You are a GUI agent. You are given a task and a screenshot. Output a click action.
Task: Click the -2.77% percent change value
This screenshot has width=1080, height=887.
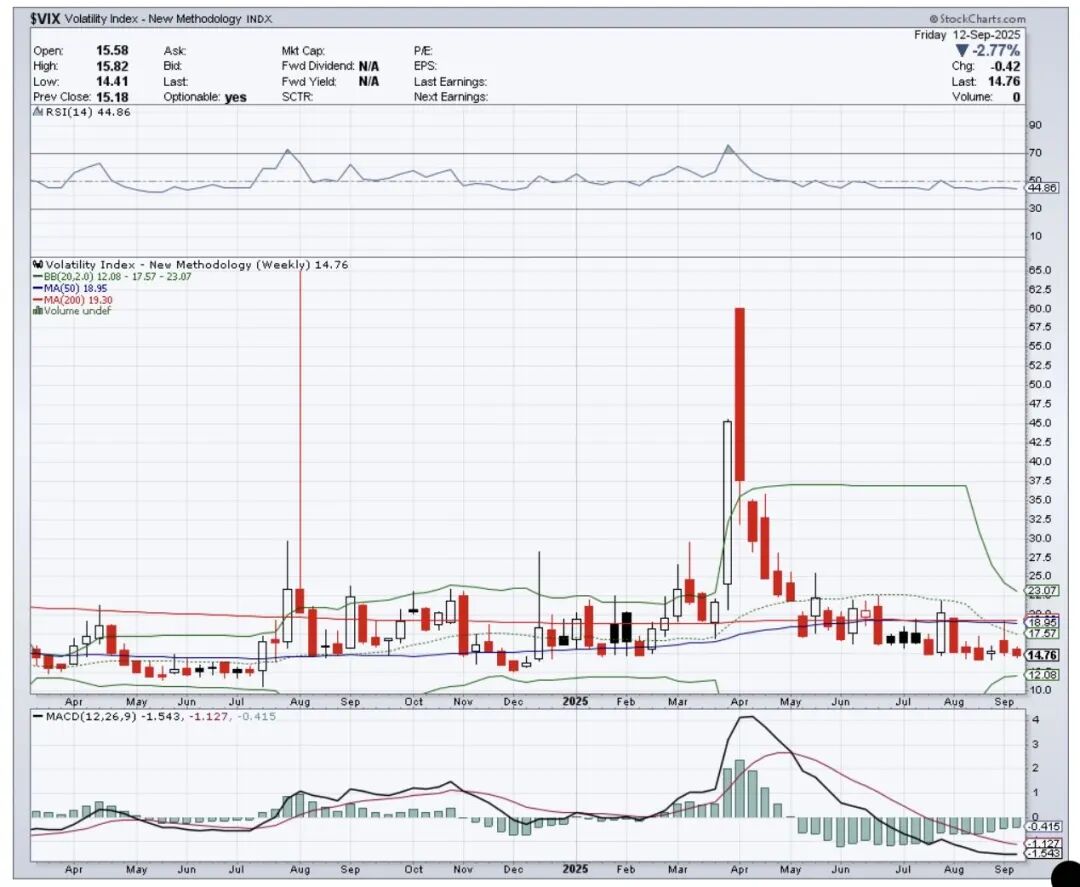(996, 51)
